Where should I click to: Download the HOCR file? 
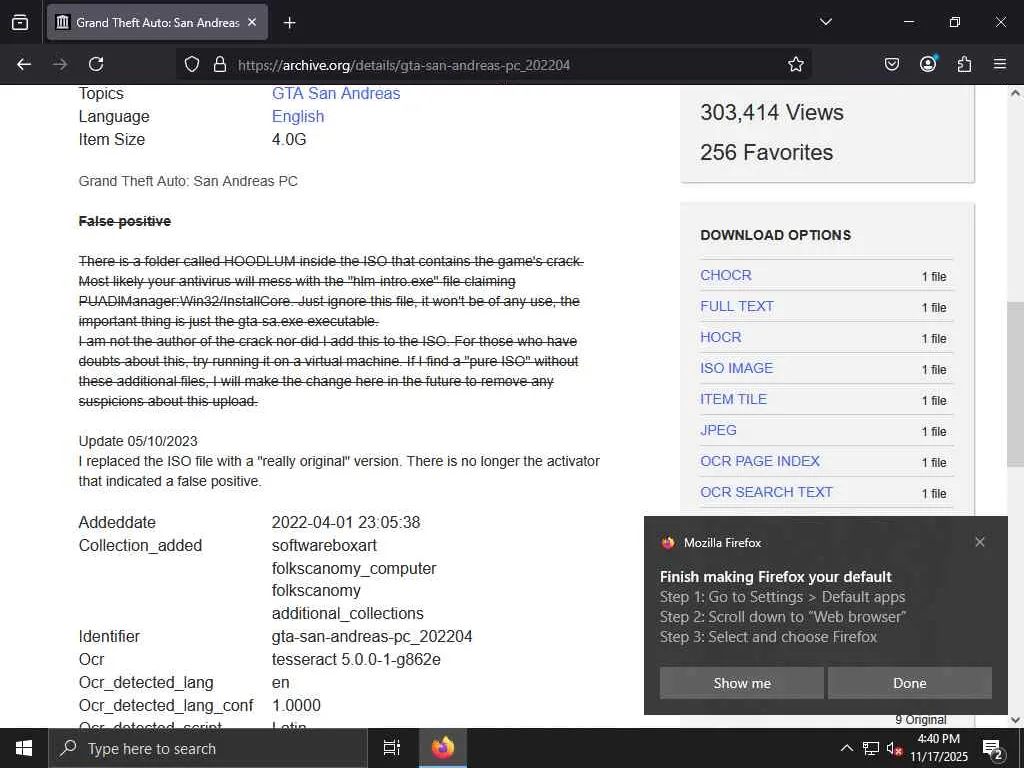(x=720, y=337)
